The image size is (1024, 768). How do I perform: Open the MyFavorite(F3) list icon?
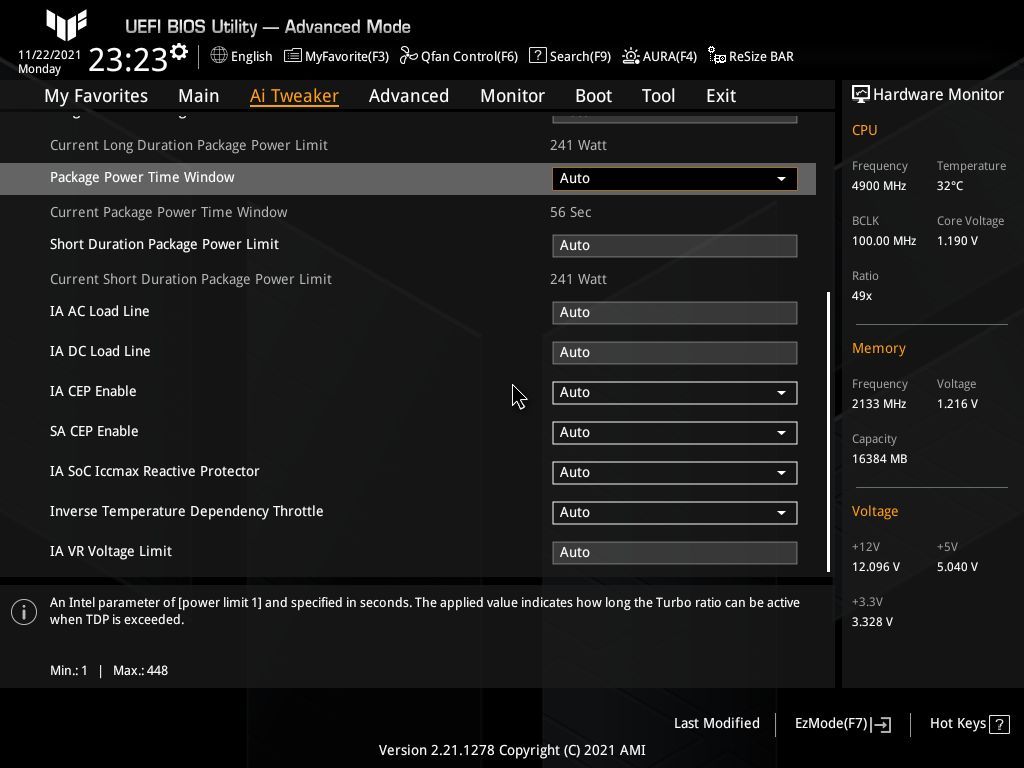tap(293, 56)
